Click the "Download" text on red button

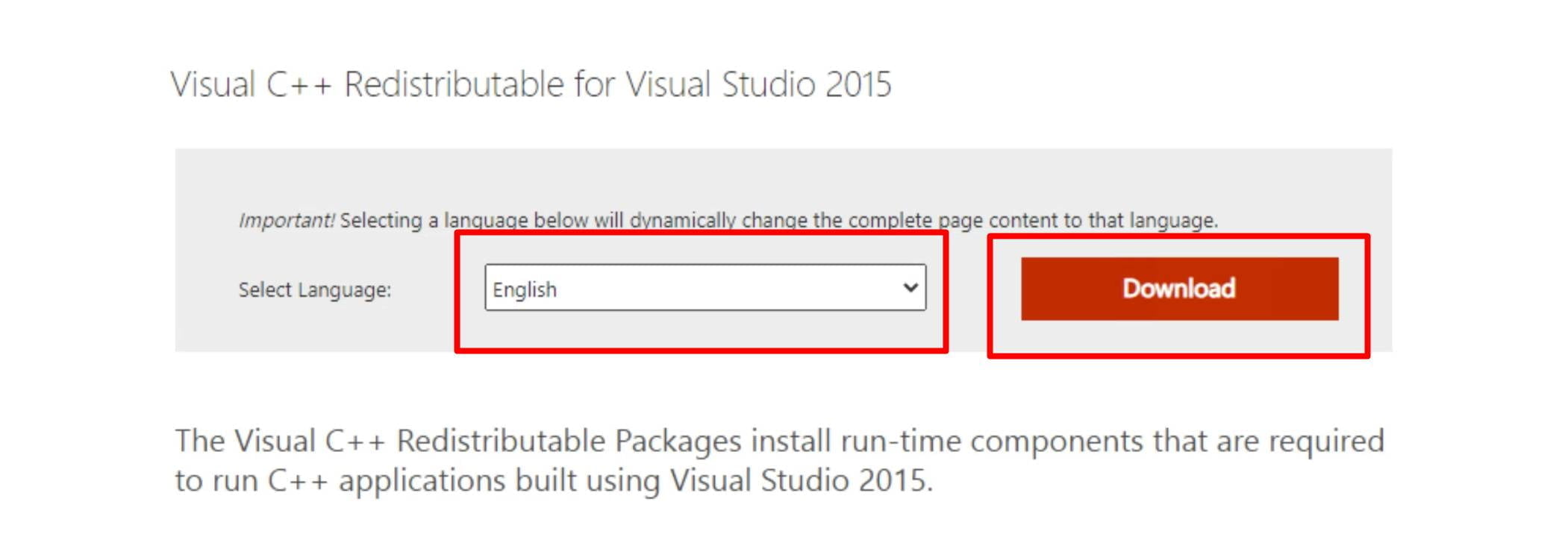coord(1178,289)
